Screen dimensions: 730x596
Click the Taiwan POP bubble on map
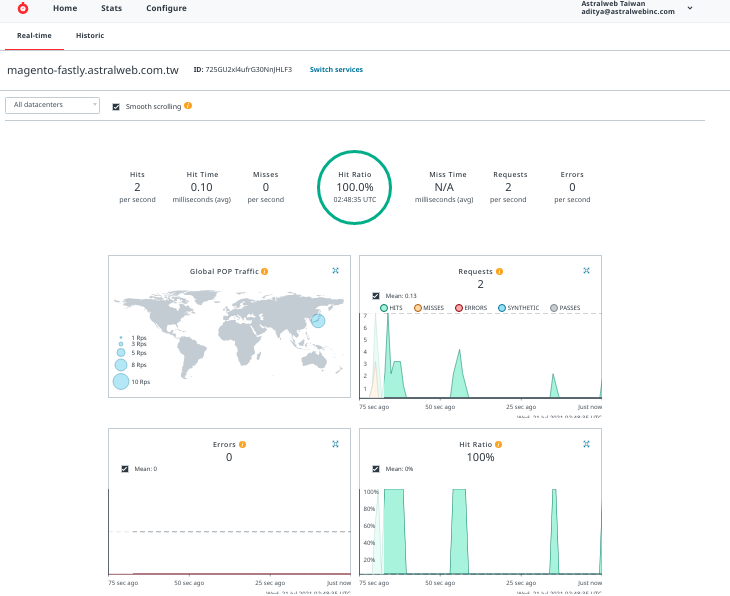point(318,321)
